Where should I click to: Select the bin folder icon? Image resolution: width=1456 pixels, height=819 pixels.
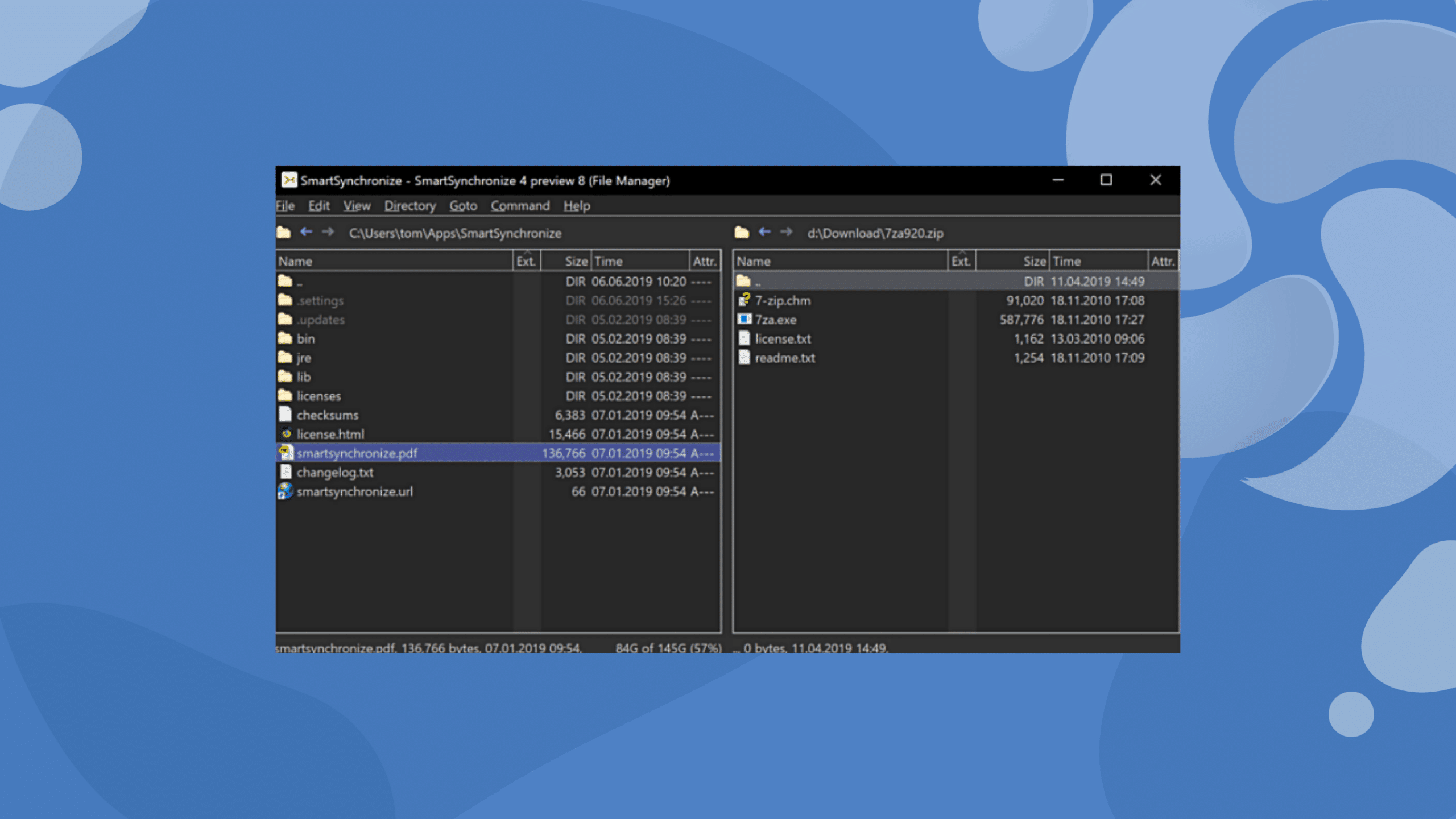point(285,338)
